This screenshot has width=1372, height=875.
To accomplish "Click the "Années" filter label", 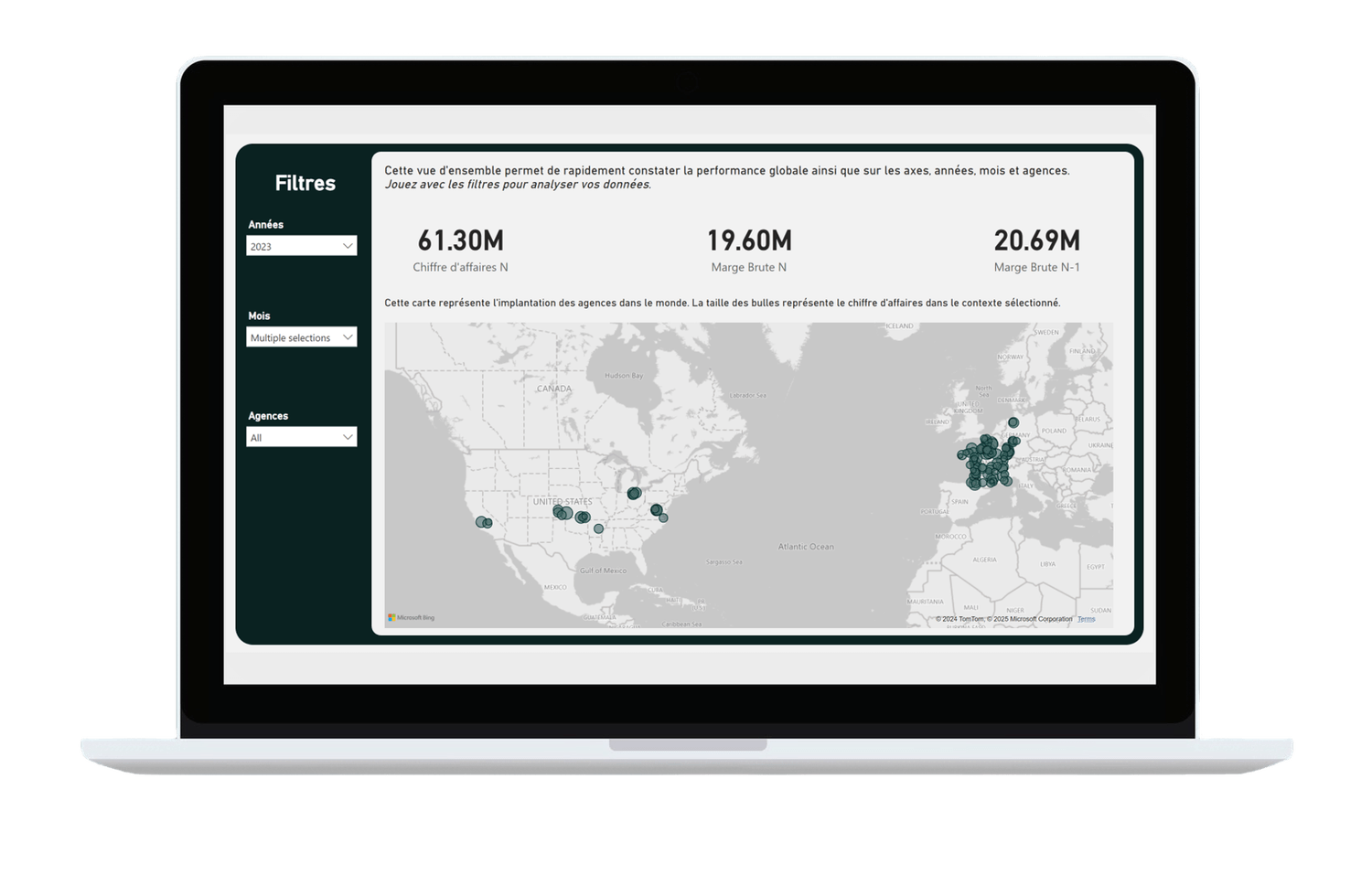I will pyautogui.click(x=266, y=224).
